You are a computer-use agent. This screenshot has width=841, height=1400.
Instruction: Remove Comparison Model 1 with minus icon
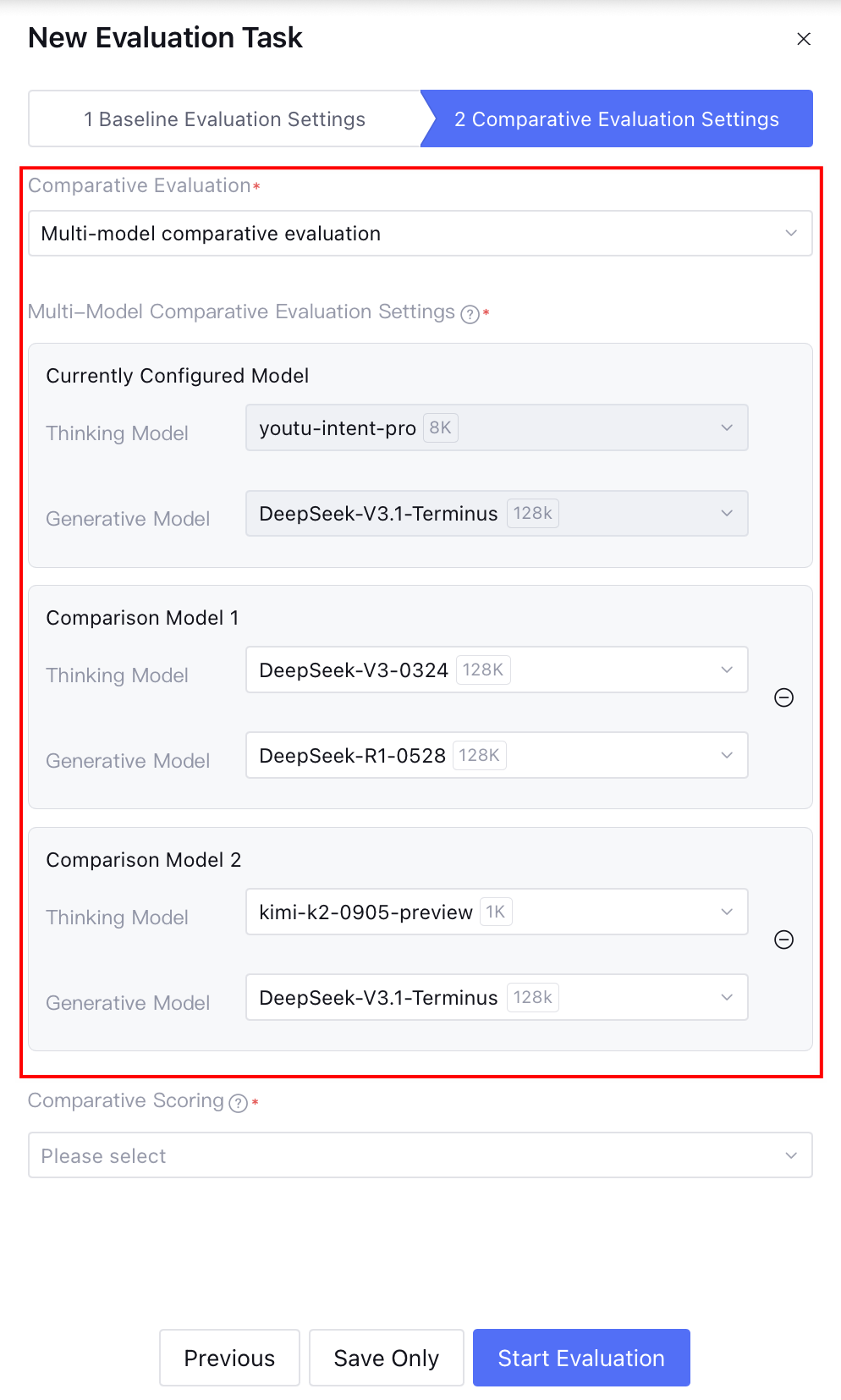tap(784, 697)
